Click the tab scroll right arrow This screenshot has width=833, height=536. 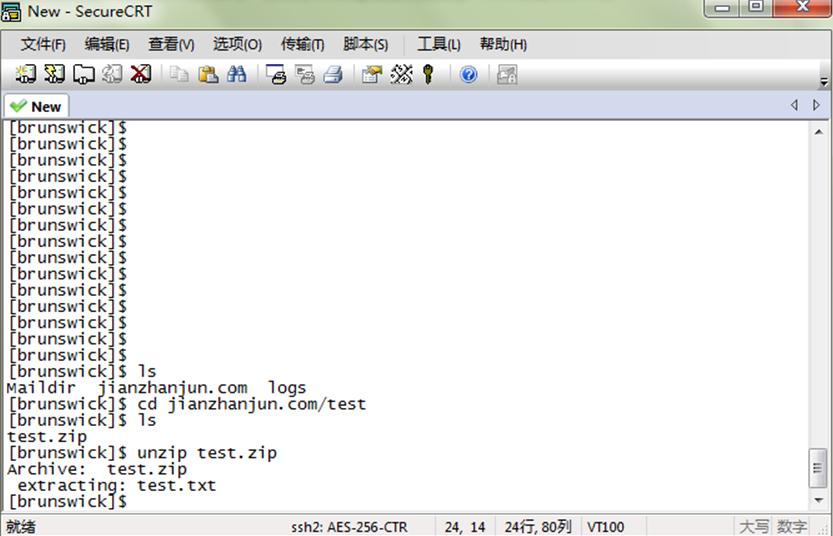tap(817, 105)
